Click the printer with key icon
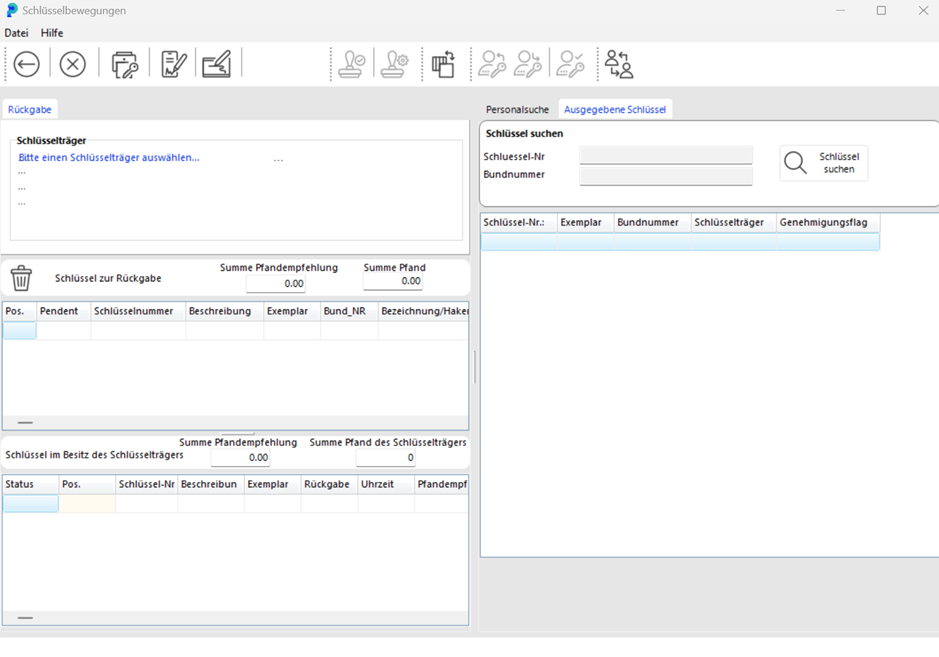This screenshot has height=657, width=939. coord(125,65)
